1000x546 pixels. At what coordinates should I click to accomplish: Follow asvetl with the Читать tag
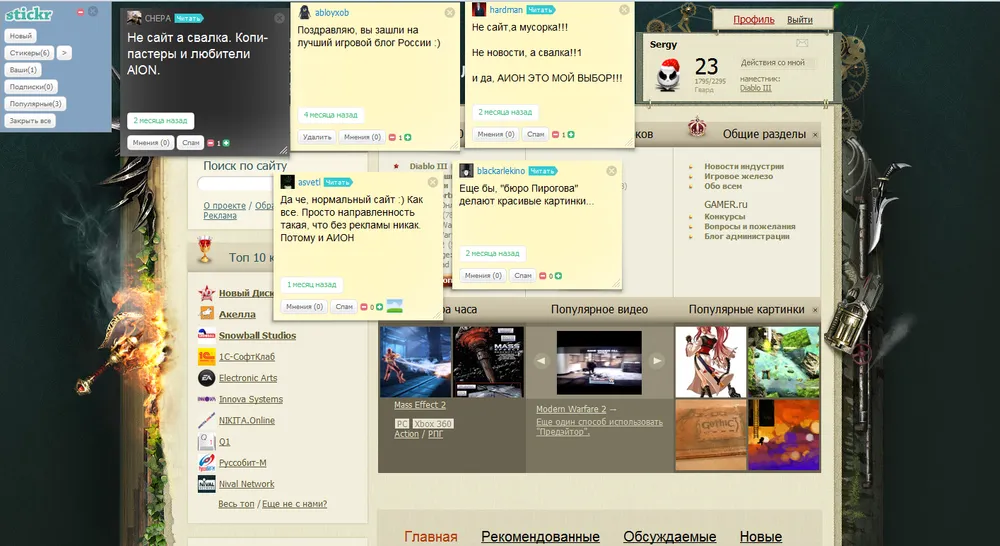[x=337, y=182]
